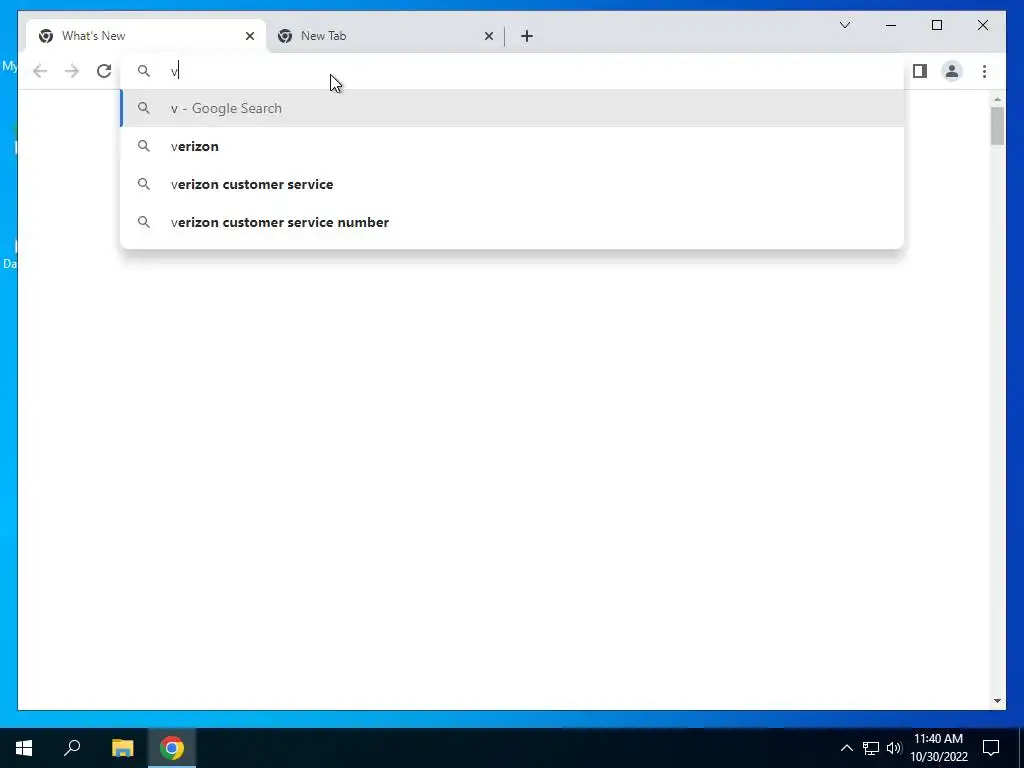The height and width of the screenshot is (768, 1024).
Task: Open Chrome's three-dot menu
Action: pos(984,71)
